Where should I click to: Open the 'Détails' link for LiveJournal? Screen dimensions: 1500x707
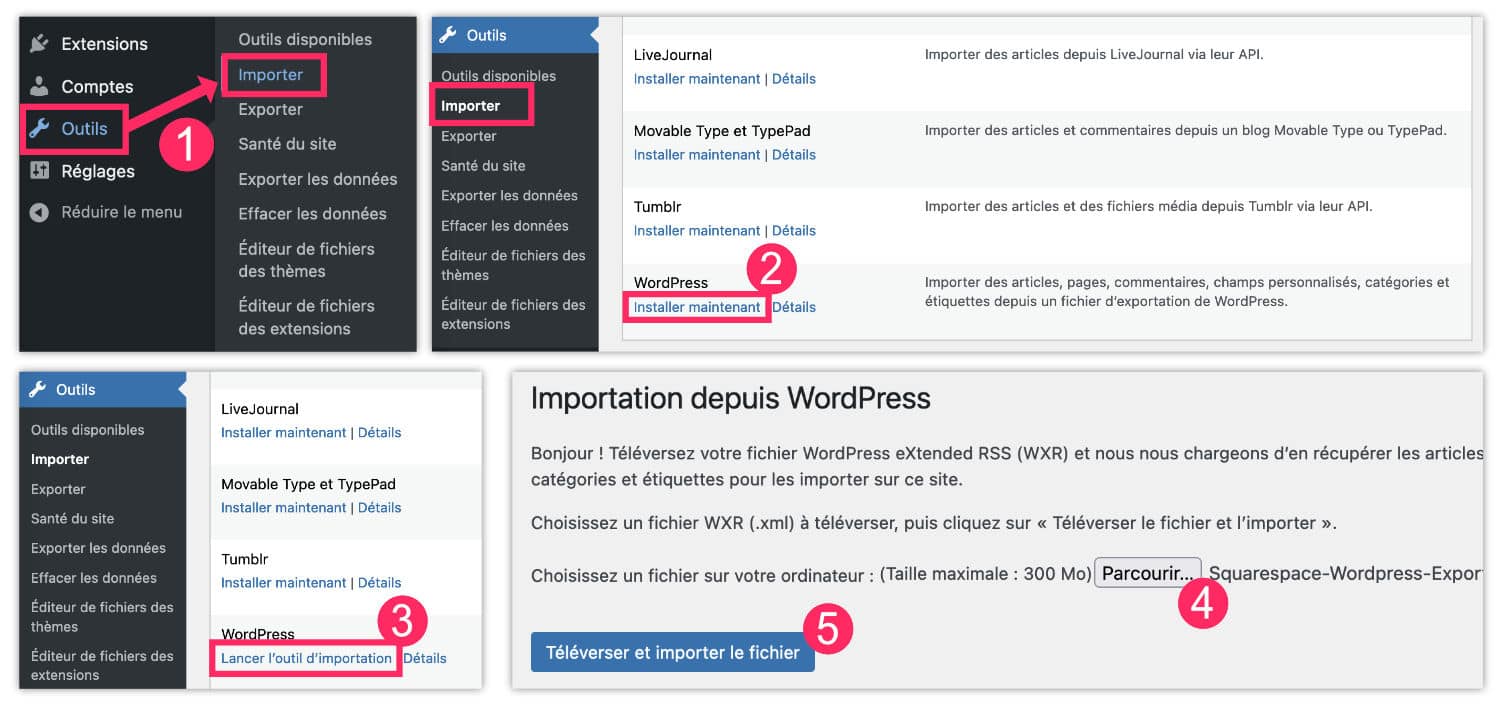(x=794, y=78)
